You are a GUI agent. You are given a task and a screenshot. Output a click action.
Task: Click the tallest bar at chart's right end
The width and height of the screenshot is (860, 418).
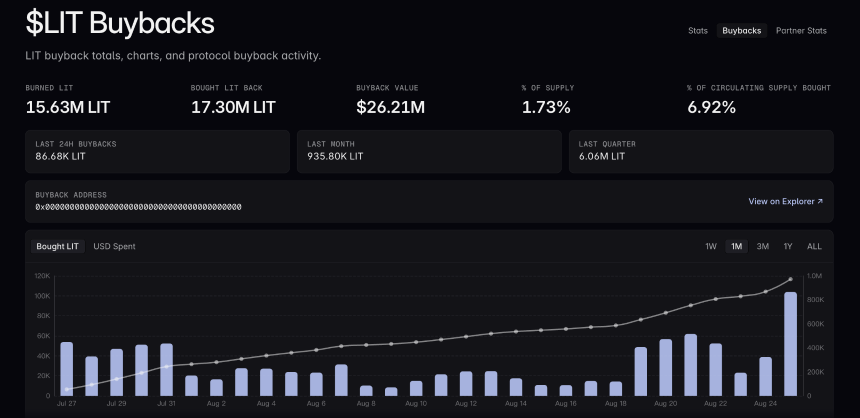coord(790,344)
